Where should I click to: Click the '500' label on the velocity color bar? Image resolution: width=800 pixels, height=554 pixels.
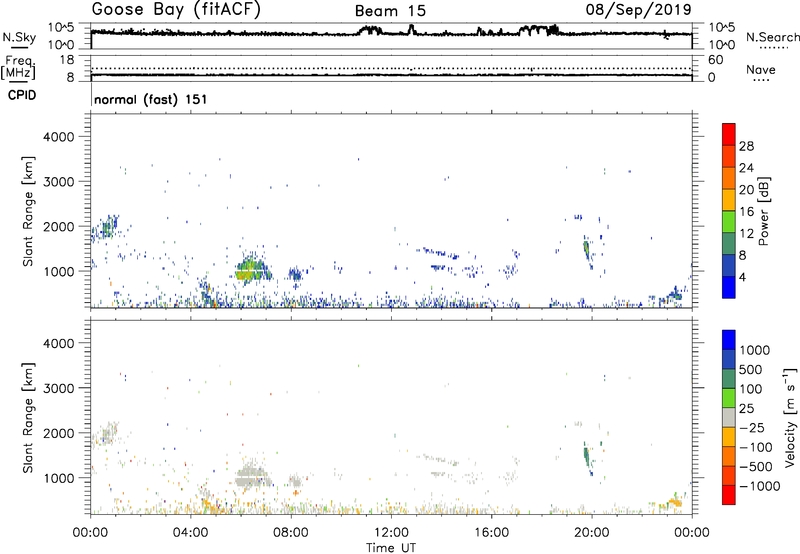(x=751, y=370)
